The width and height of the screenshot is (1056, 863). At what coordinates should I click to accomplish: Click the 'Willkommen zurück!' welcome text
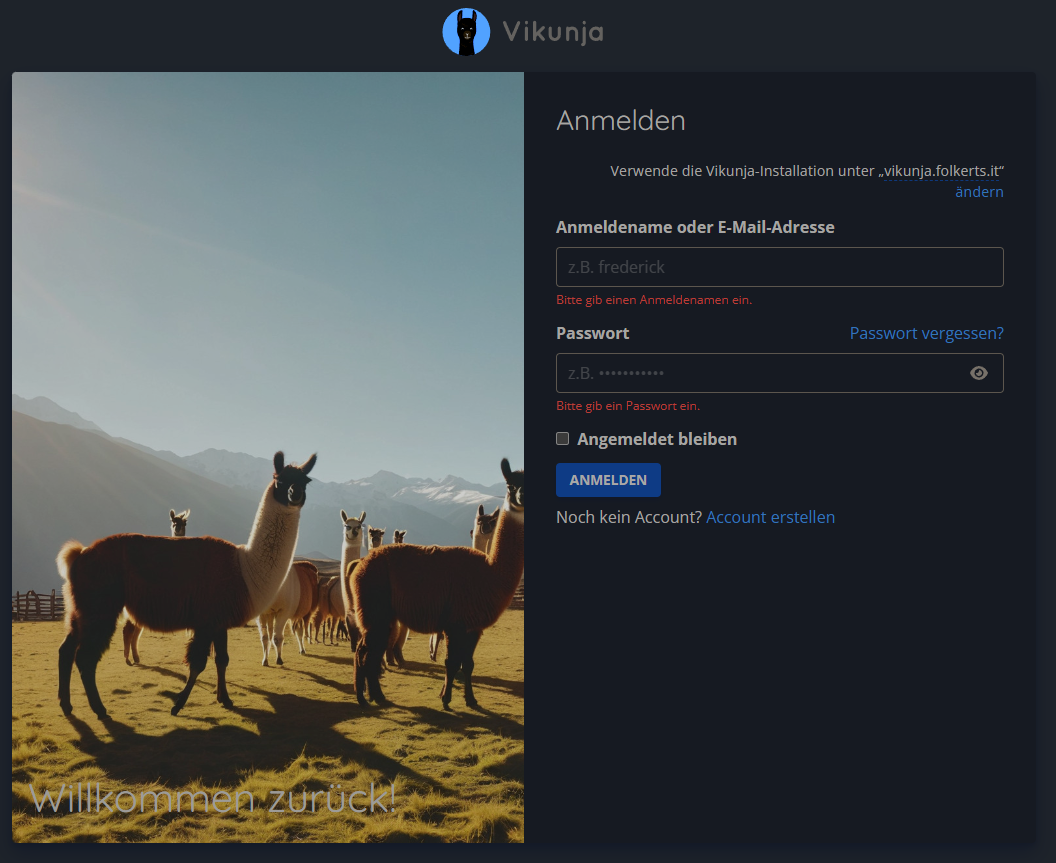213,799
